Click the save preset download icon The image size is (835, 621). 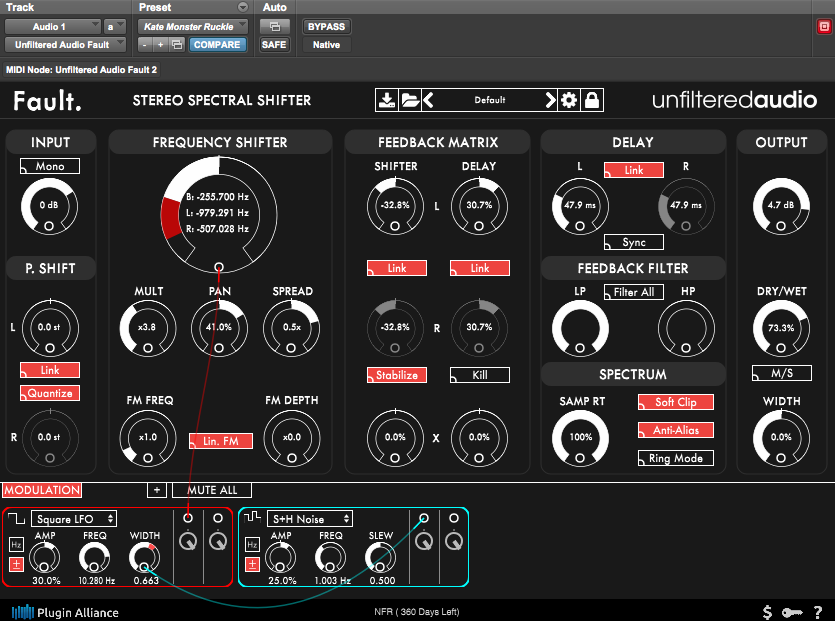click(x=387, y=100)
